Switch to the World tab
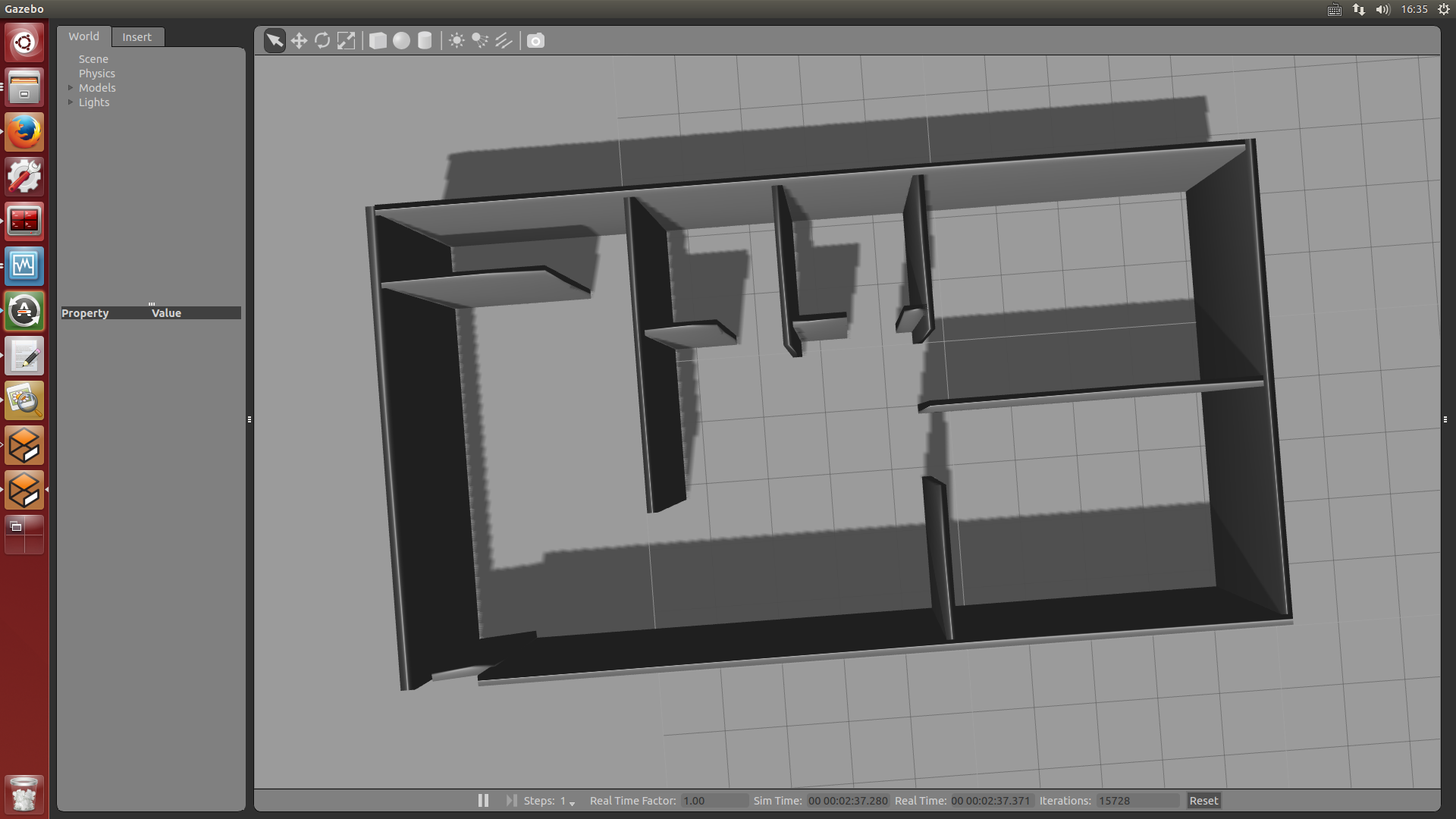 coord(83,36)
